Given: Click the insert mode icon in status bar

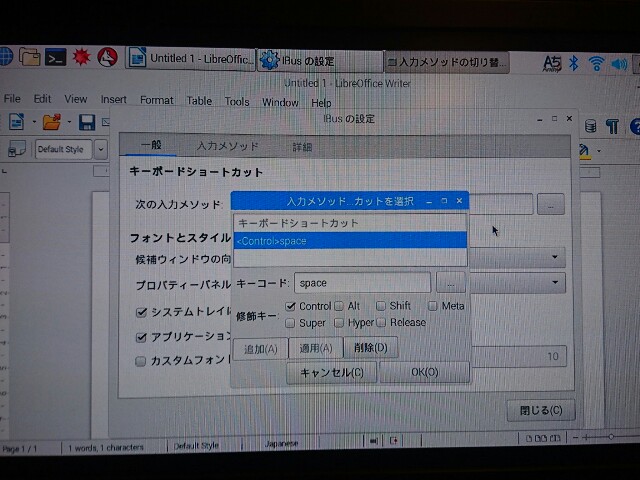Looking at the screenshot, I should click(373, 441).
